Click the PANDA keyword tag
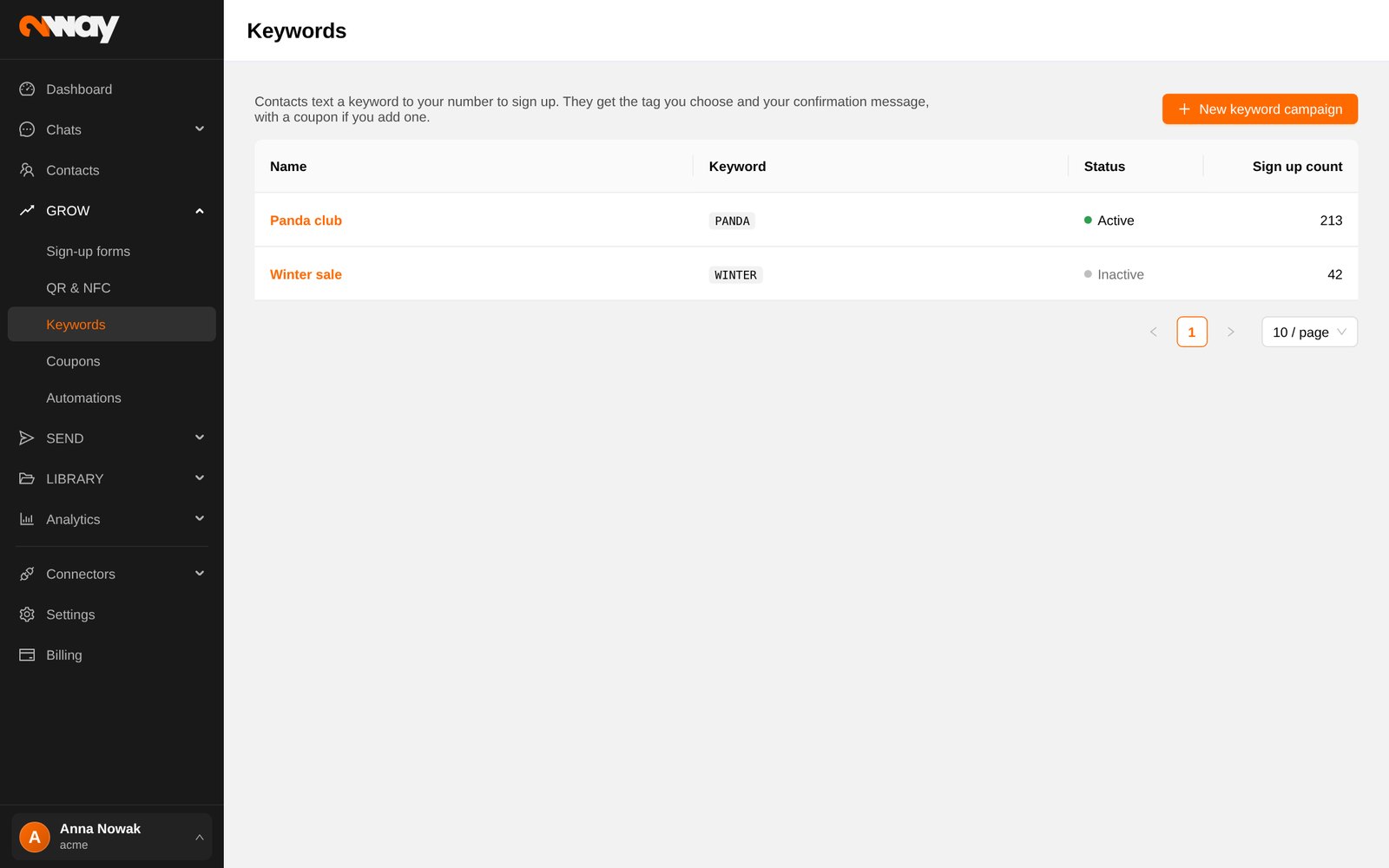This screenshot has height=868, width=1389. pyautogui.click(x=732, y=221)
